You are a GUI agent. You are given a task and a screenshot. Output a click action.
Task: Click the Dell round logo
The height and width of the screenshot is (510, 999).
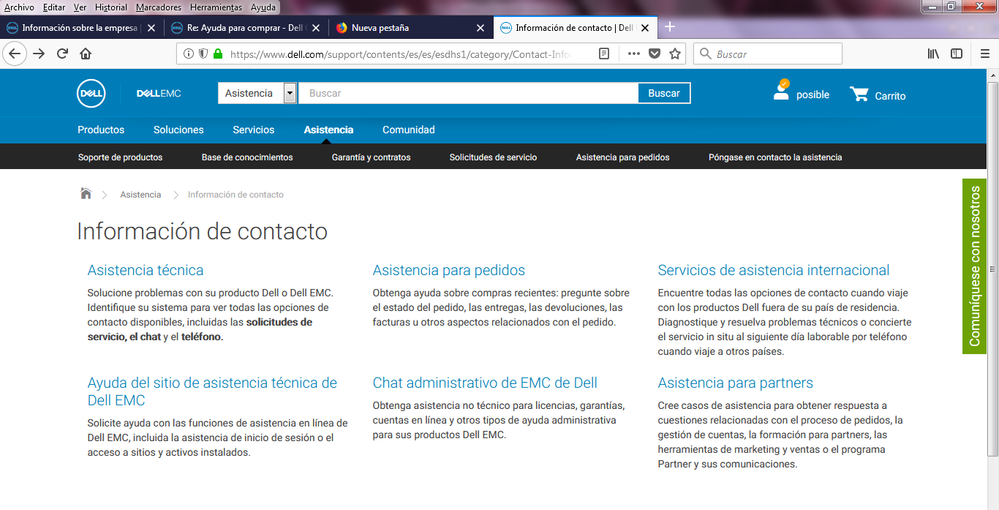pos(91,94)
